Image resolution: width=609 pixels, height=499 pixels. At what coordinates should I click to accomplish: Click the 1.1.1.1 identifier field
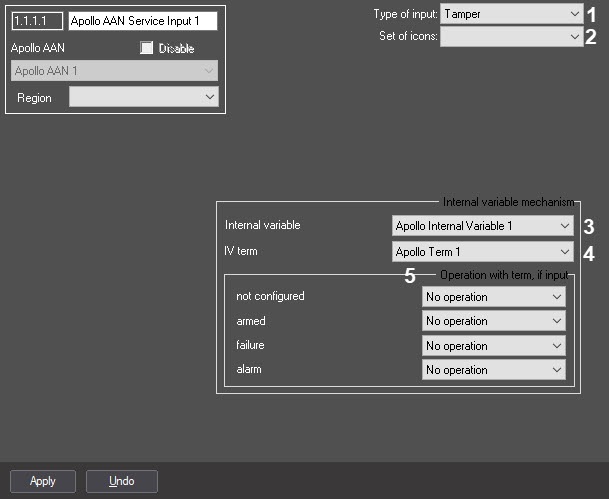[x=37, y=21]
